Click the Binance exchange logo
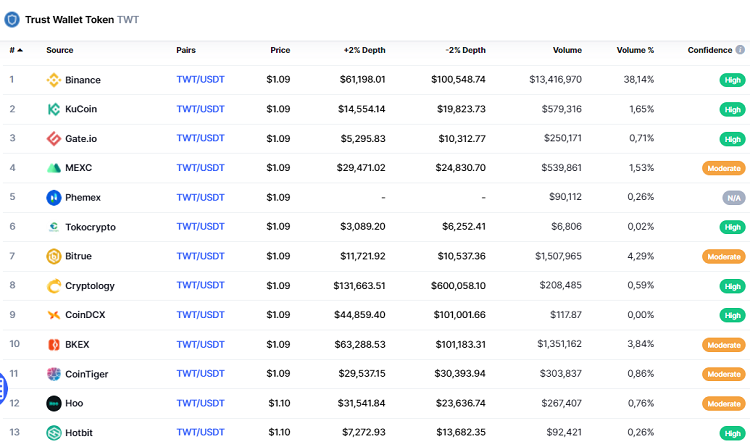Screen dimensions: 750x447 pyautogui.click(x=54, y=80)
